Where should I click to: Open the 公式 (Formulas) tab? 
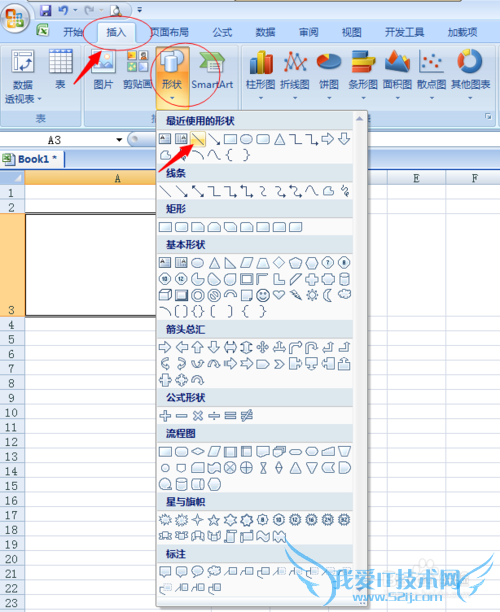point(222,32)
